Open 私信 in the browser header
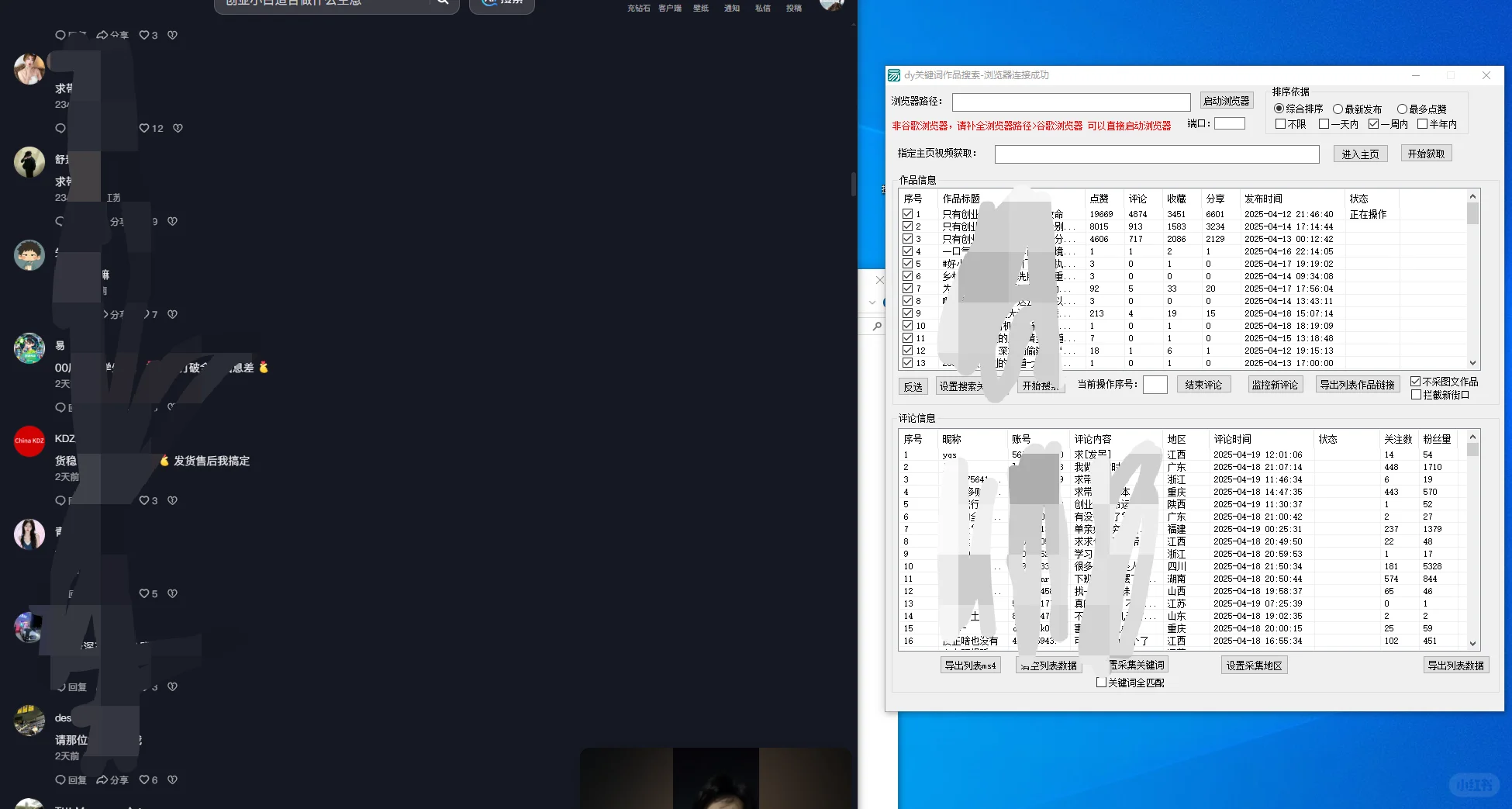 tap(763, 8)
